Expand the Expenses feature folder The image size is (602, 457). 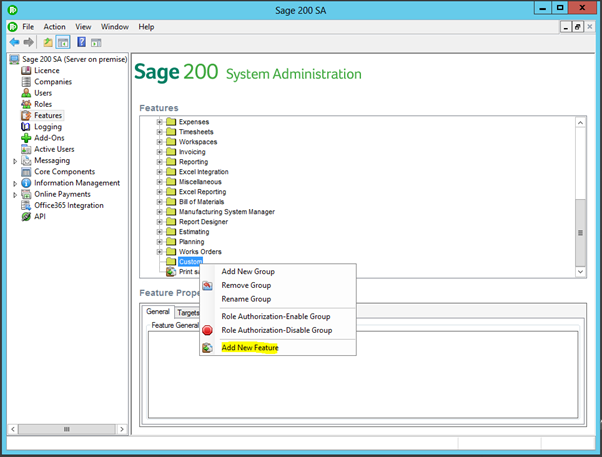coord(159,122)
